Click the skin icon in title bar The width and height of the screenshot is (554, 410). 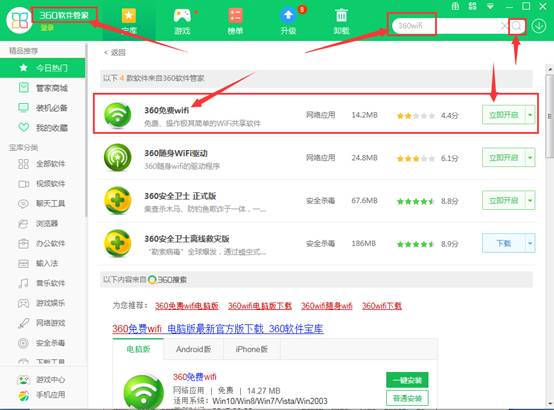[x=455, y=6]
